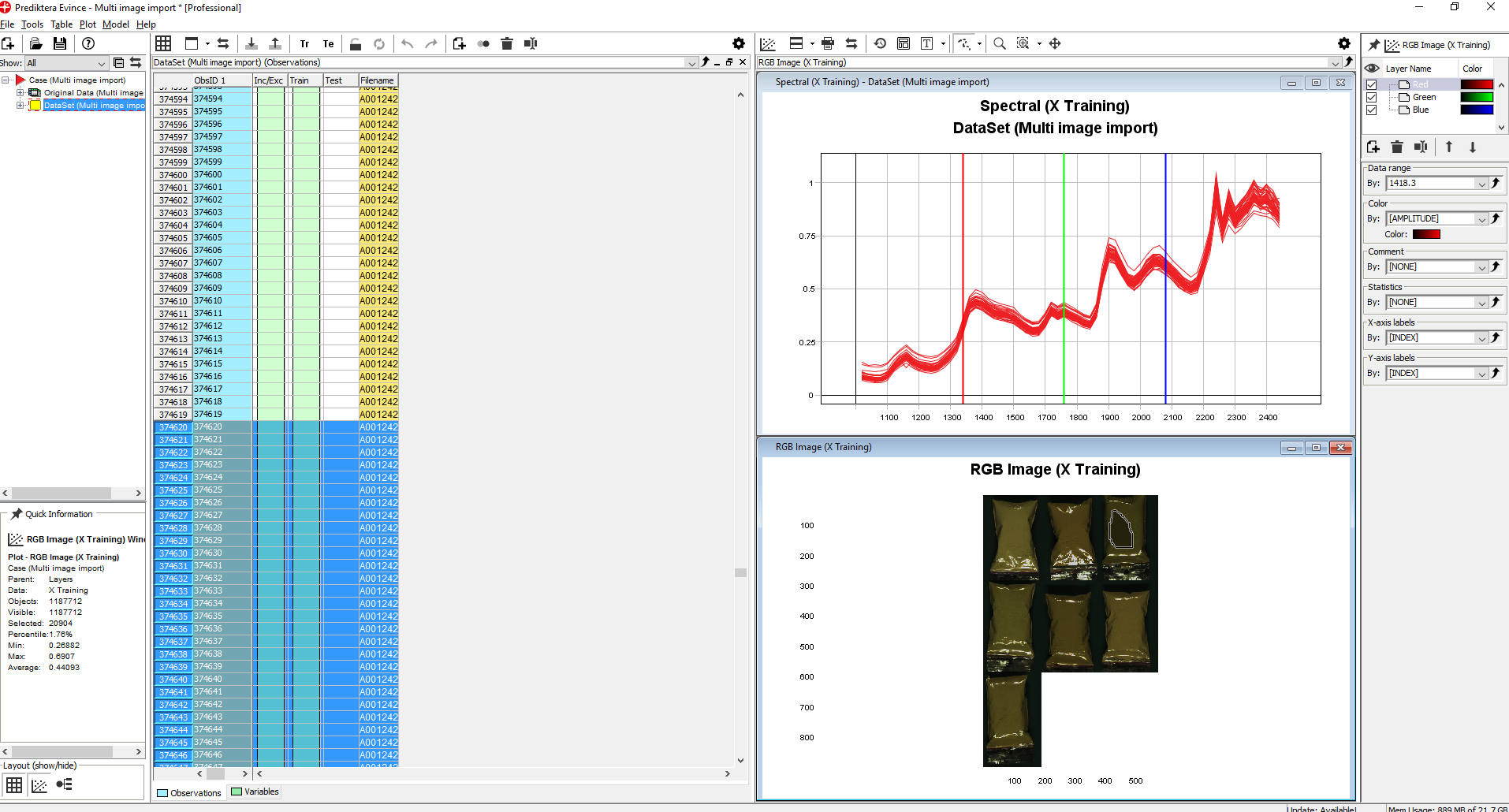Toggle the Blue layer checkbox

click(x=1372, y=110)
